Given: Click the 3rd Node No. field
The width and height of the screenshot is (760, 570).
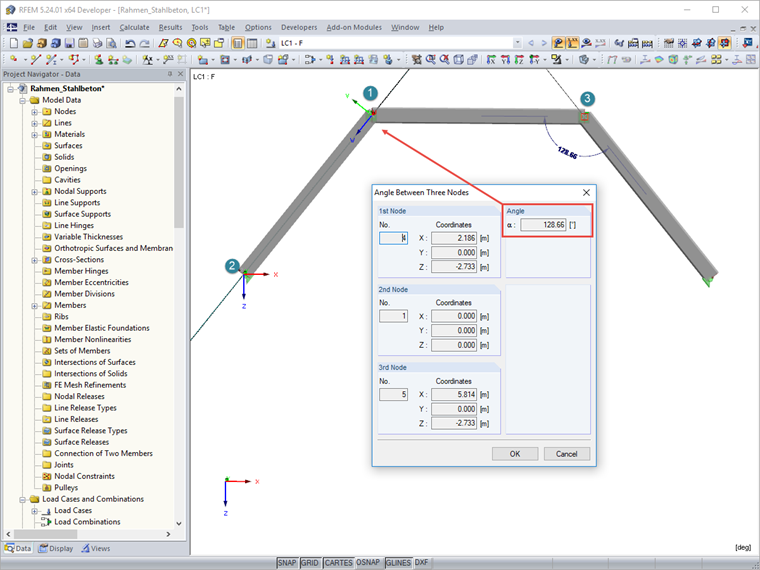Looking at the screenshot, I should click(x=393, y=395).
